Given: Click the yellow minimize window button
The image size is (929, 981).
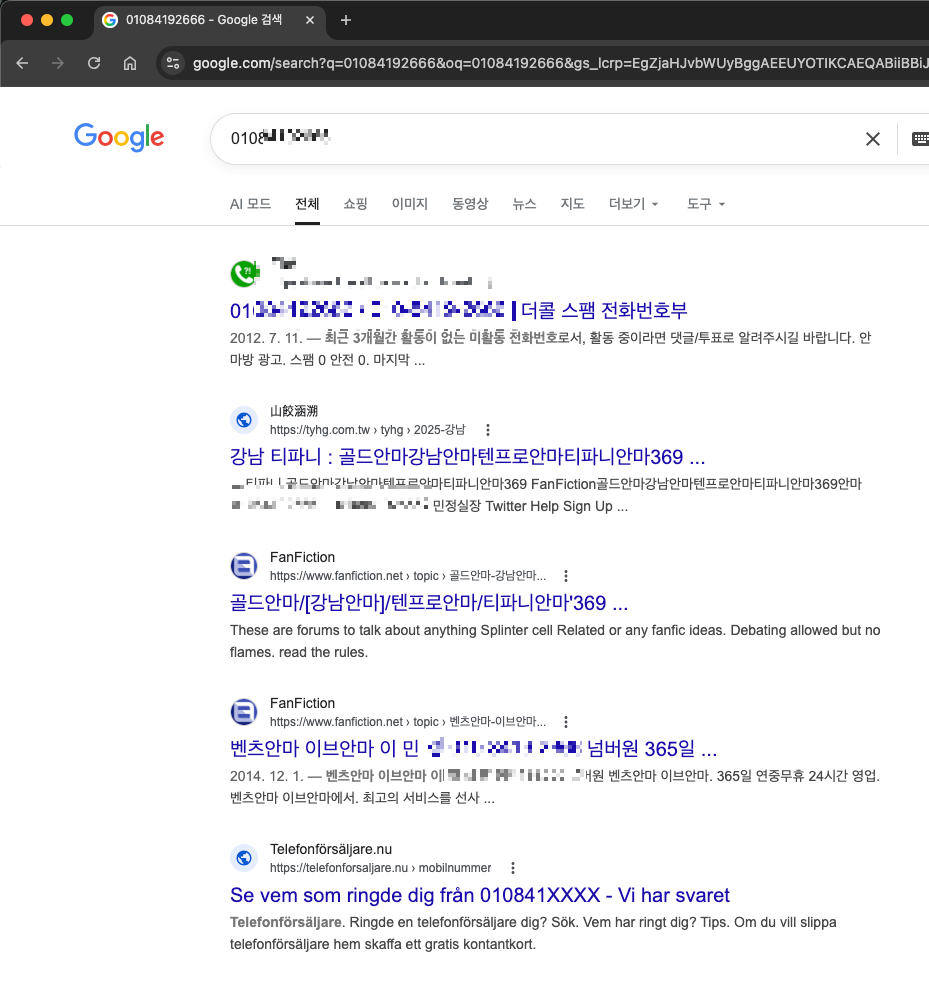Looking at the screenshot, I should pos(47,20).
